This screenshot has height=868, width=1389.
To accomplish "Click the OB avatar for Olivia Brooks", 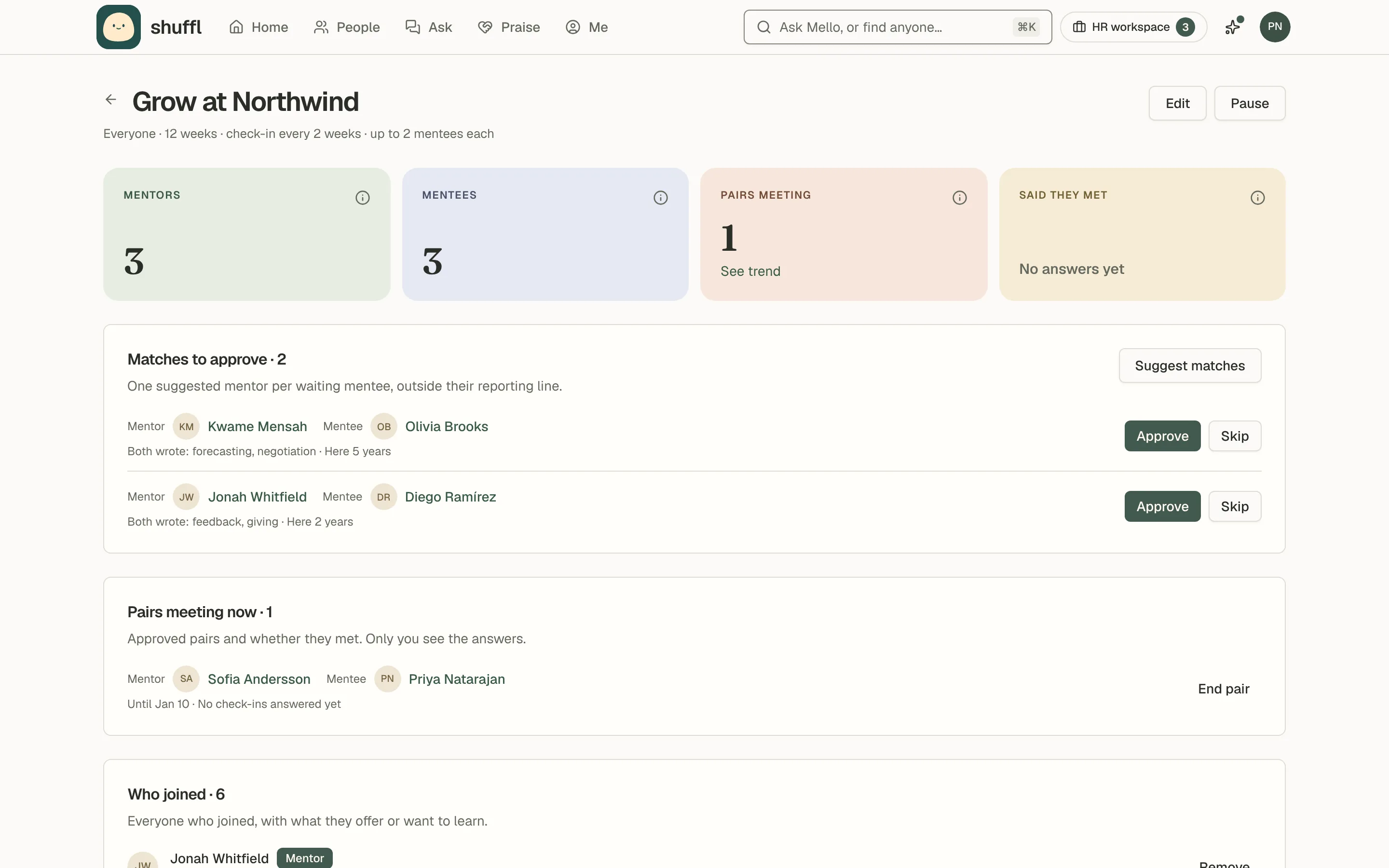I will [384, 427].
